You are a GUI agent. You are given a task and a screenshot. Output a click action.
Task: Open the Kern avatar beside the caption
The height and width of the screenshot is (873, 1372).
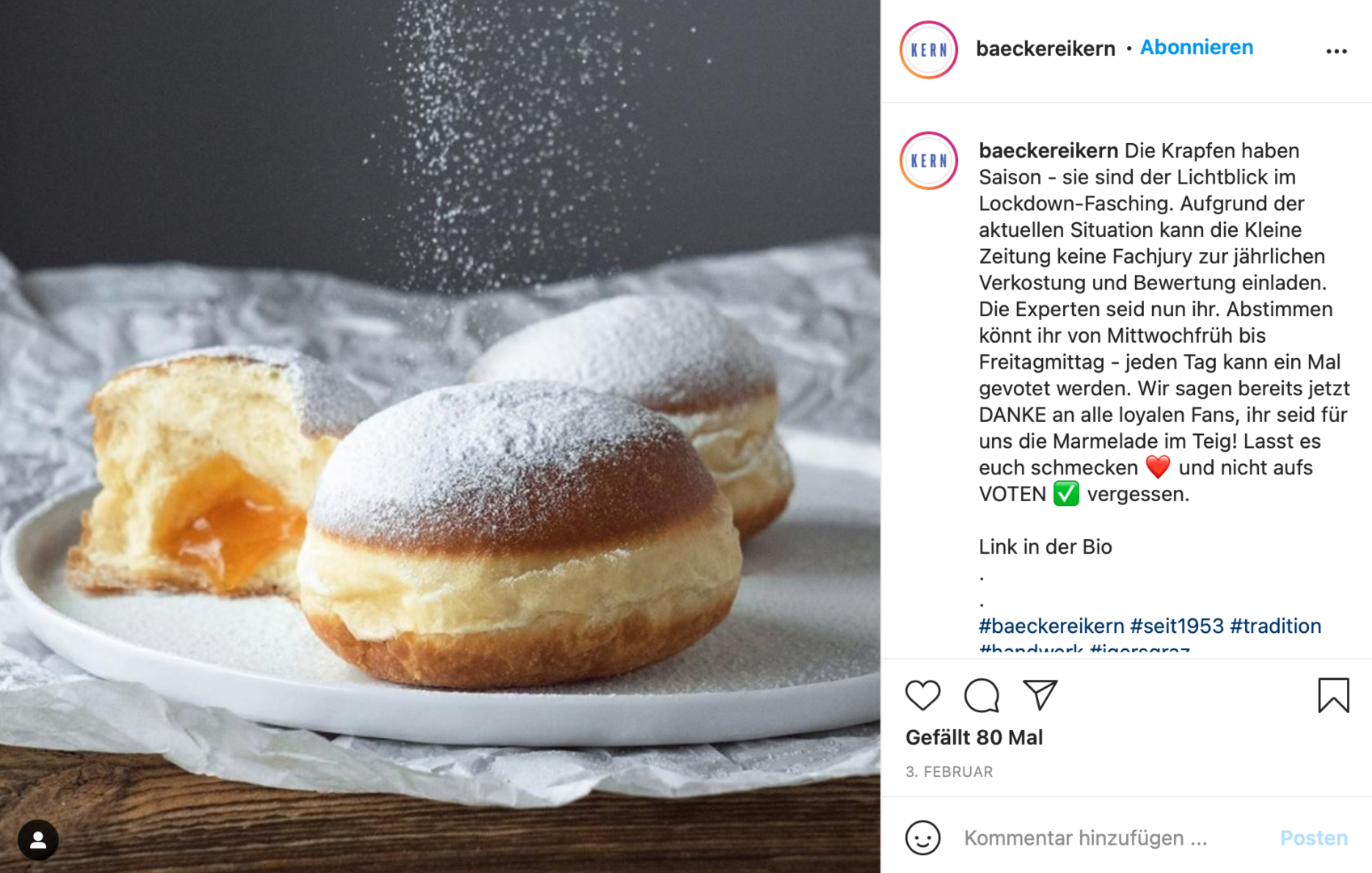tap(929, 161)
